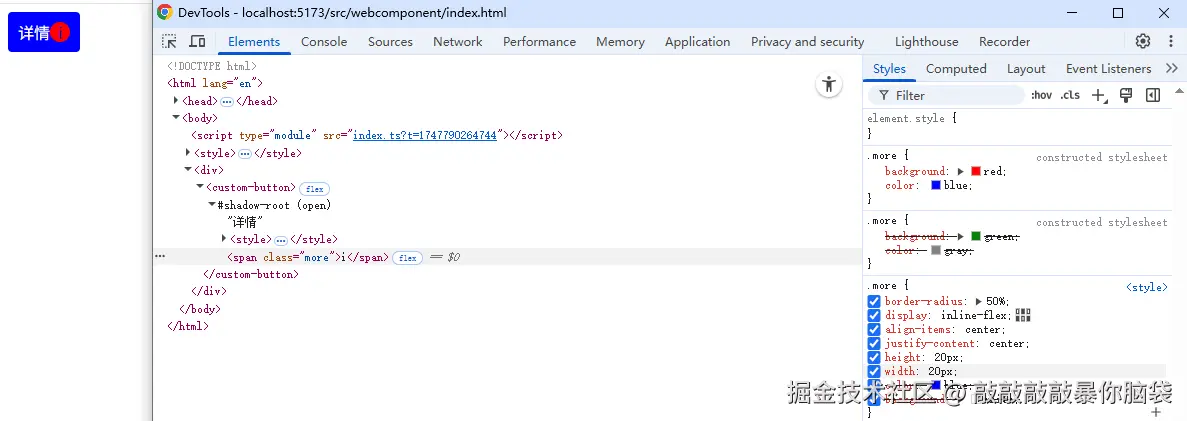Viewport: 1187px width, 421px height.
Task: Expand the background green shorthand triangle
Action: (x=961, y=236)
